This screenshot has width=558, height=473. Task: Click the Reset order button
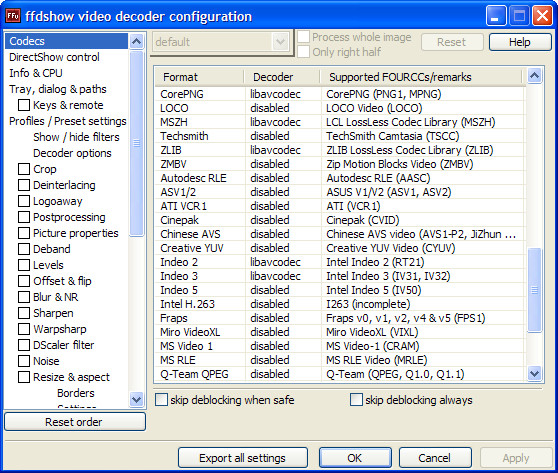coord(75,422)
